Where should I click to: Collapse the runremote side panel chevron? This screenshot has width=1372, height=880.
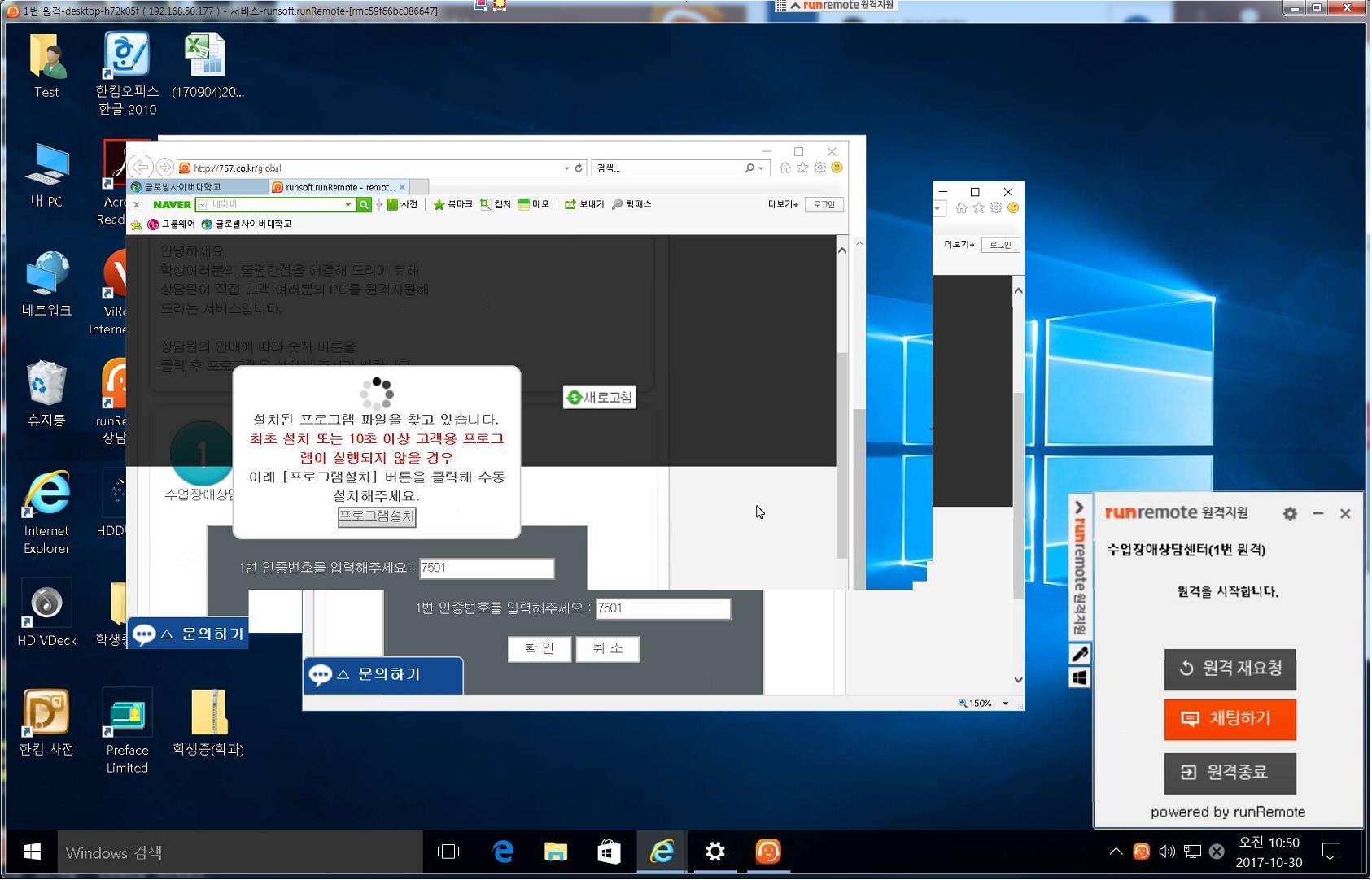(1080, 508)
